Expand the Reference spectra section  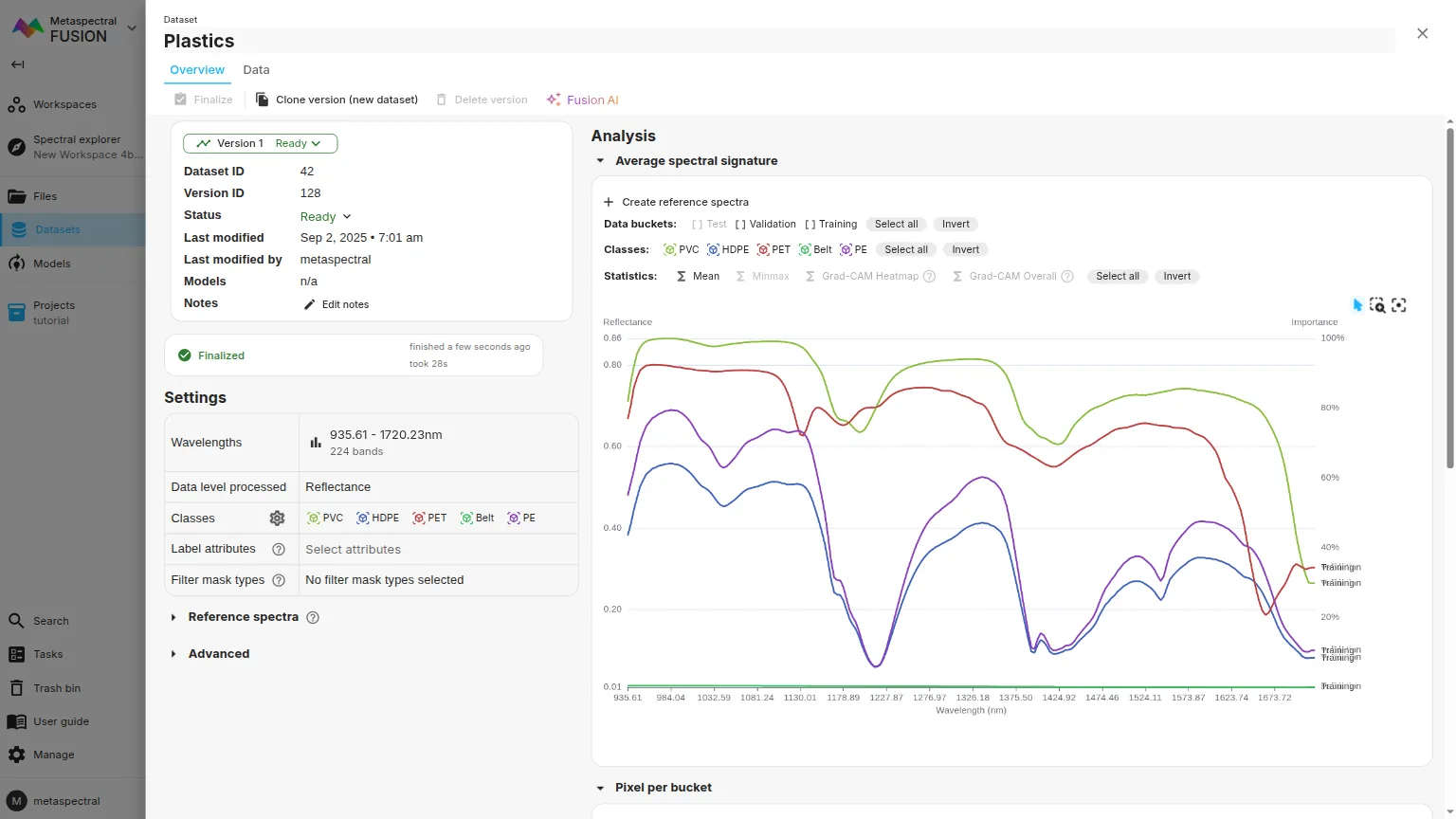point(173,617)
